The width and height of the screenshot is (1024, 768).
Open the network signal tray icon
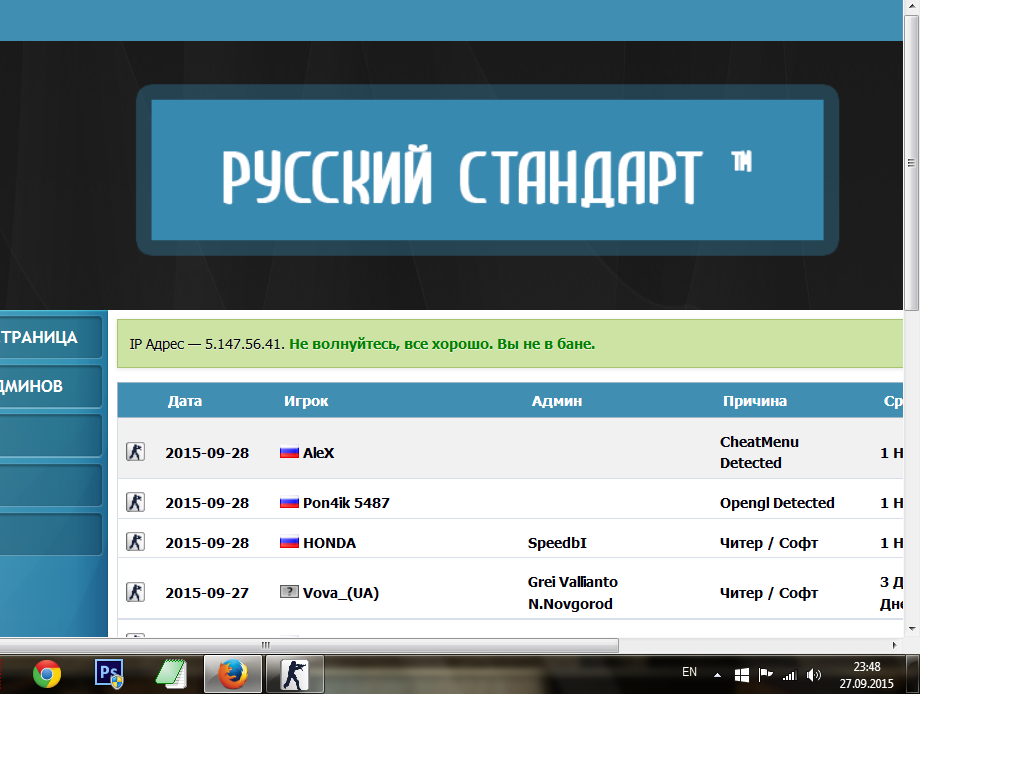point(790,675)
